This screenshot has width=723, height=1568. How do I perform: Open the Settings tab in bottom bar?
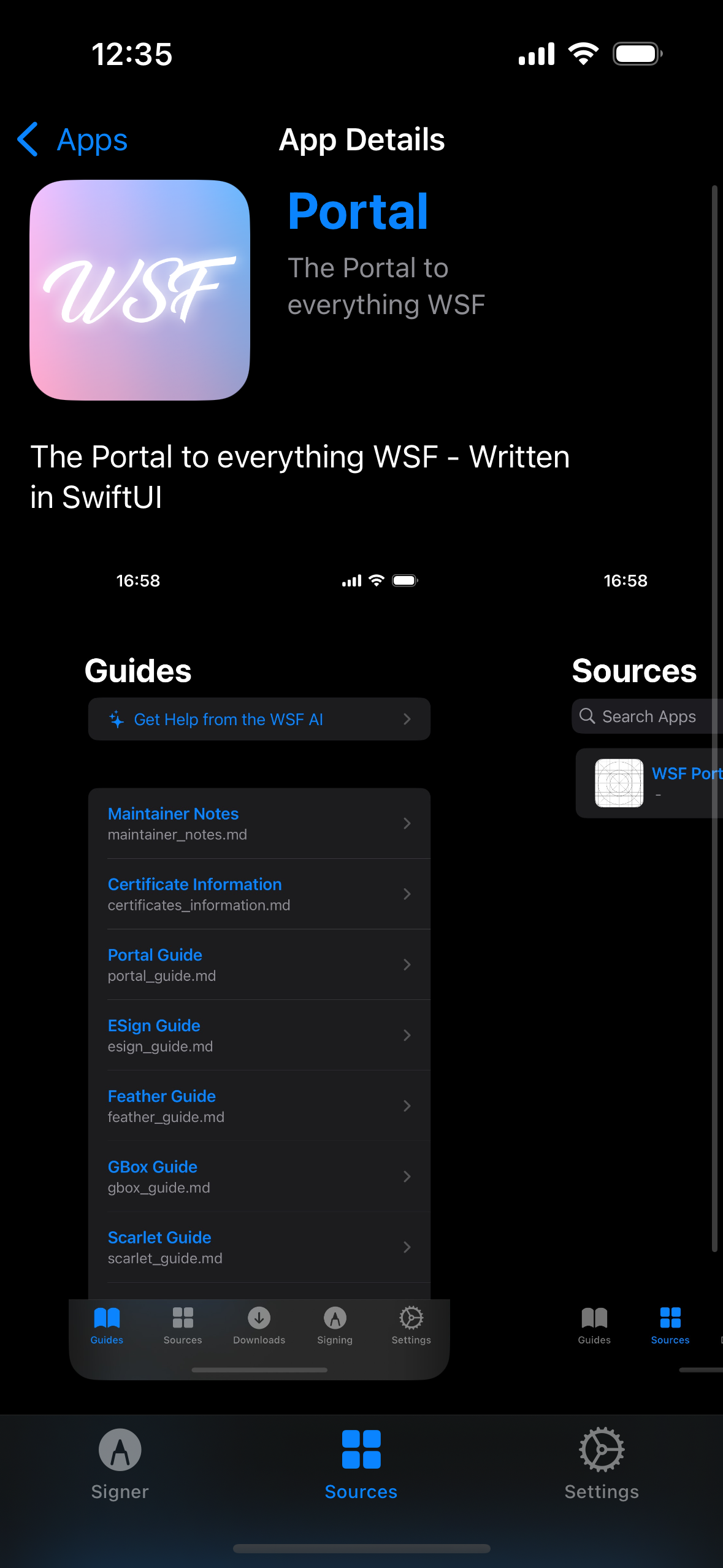[602, 1465]
